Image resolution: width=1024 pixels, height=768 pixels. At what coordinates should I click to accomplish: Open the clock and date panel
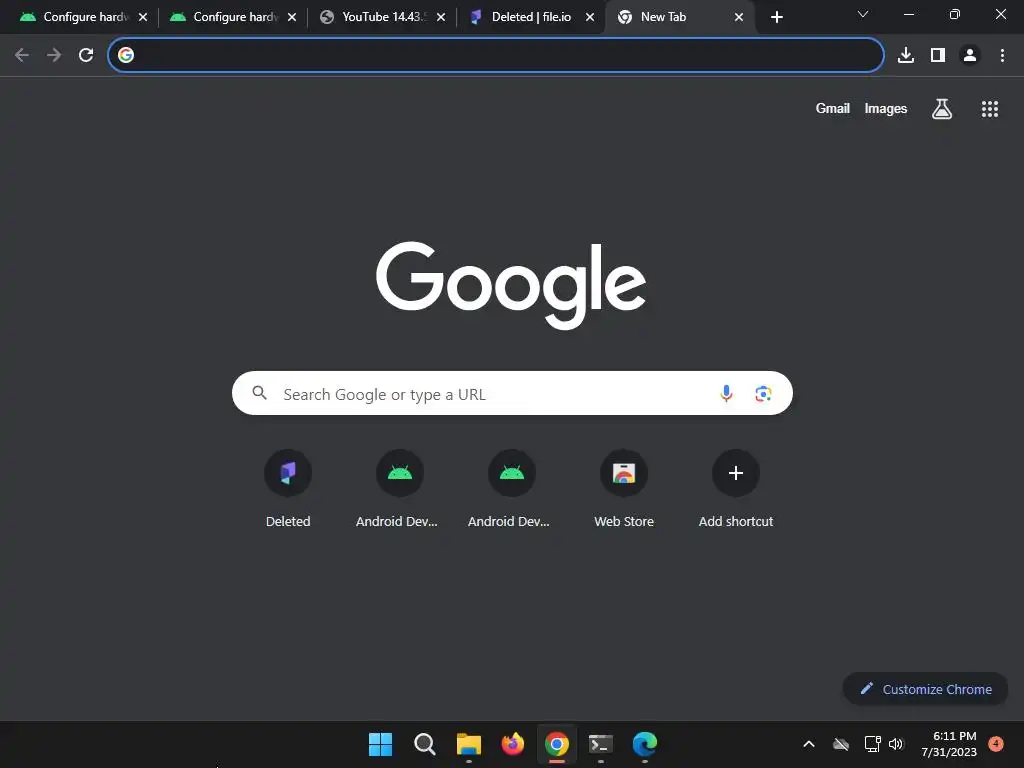click(x=949, y=744)
